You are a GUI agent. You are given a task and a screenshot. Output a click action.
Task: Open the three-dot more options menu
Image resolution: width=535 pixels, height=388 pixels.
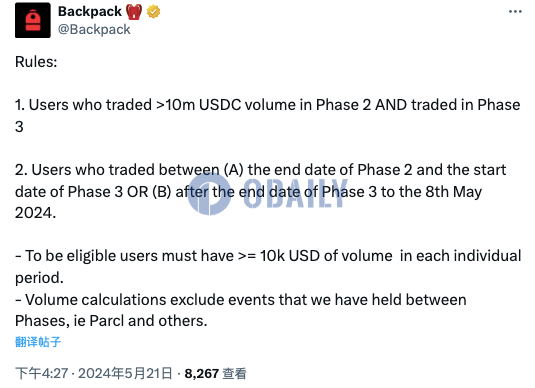click(515, 12)
